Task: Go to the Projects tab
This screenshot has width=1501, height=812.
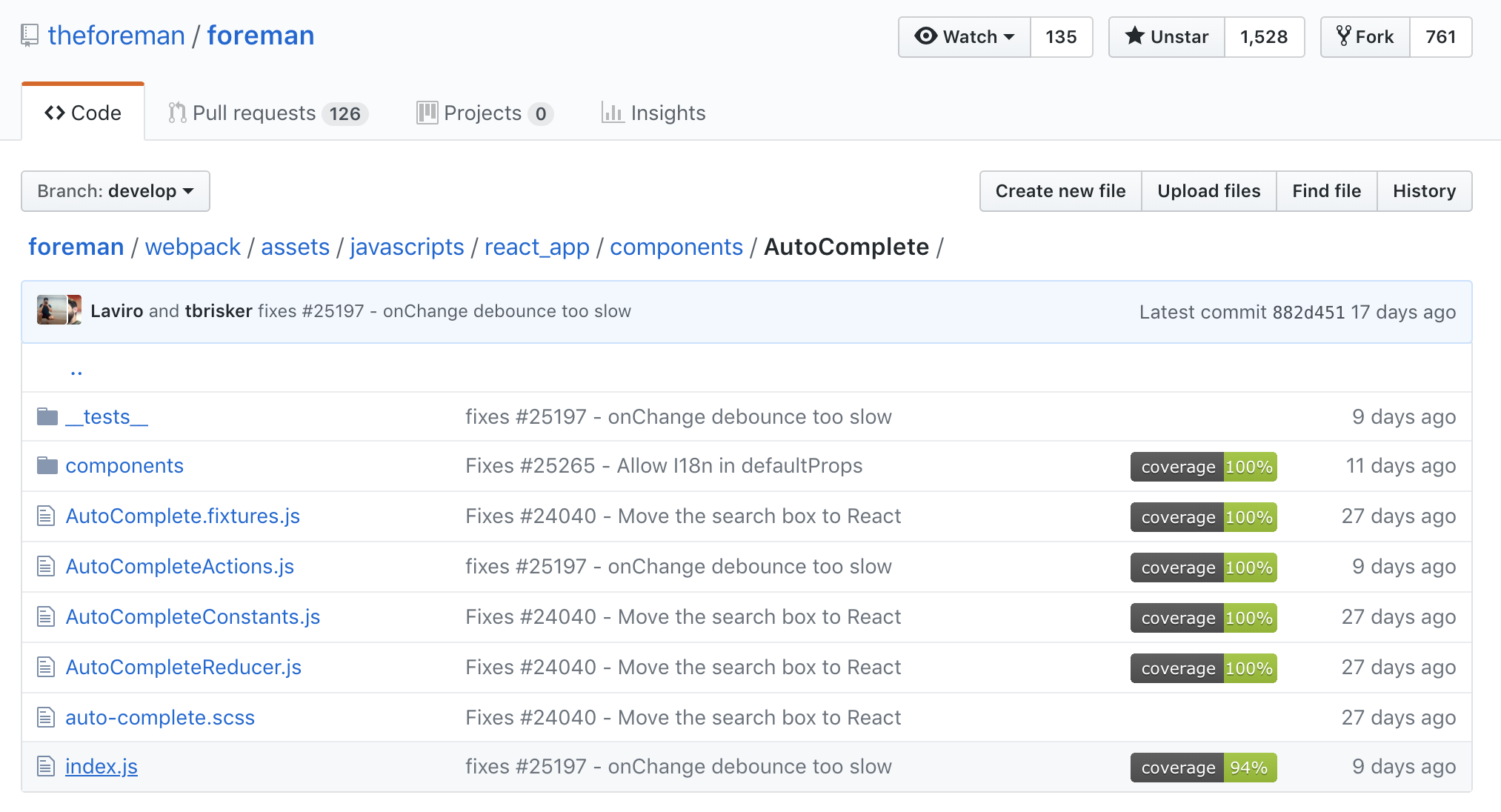Action: coord(485,113)
